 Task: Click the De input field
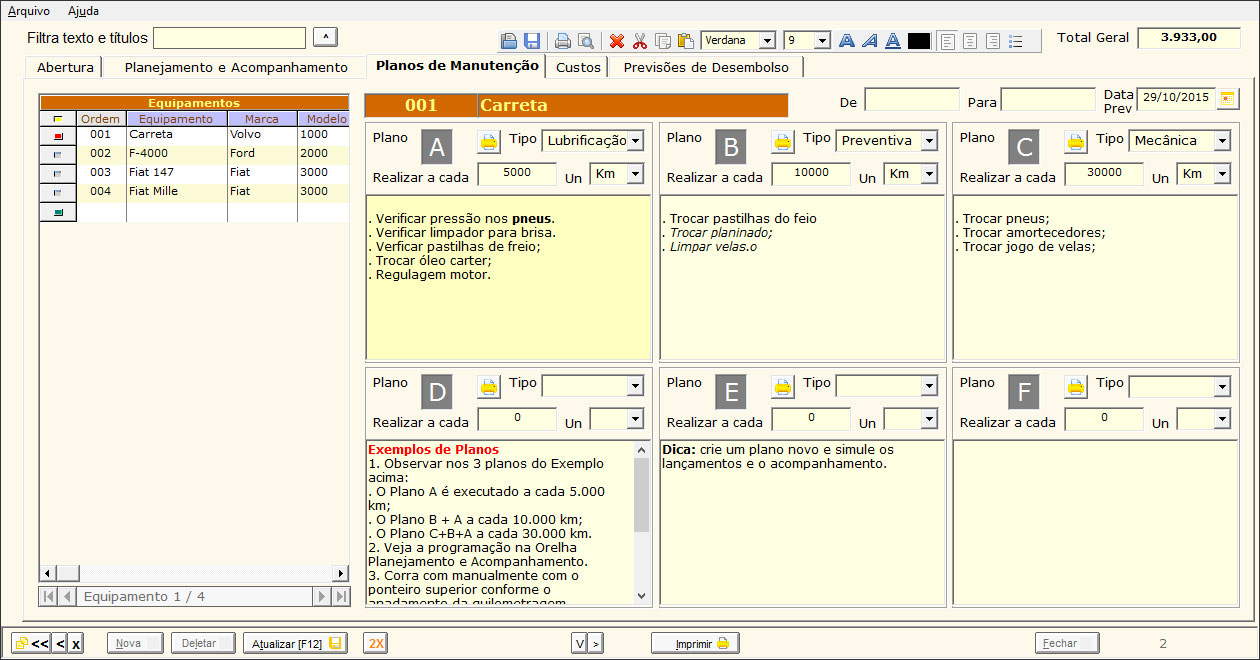coord(912,99)
